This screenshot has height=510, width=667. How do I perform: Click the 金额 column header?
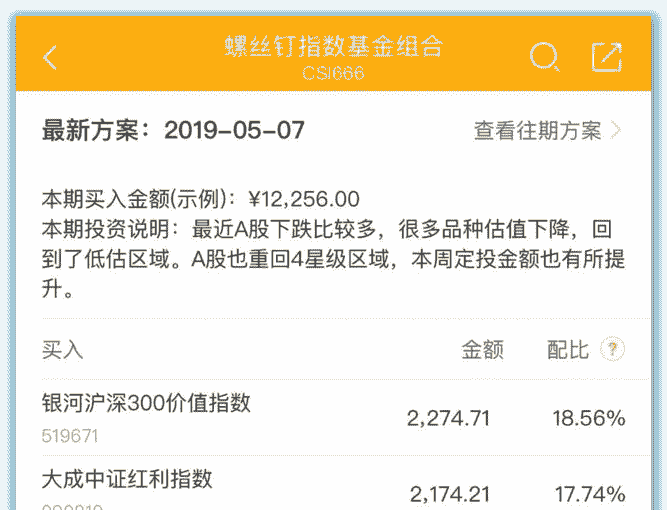pos(482,350)
